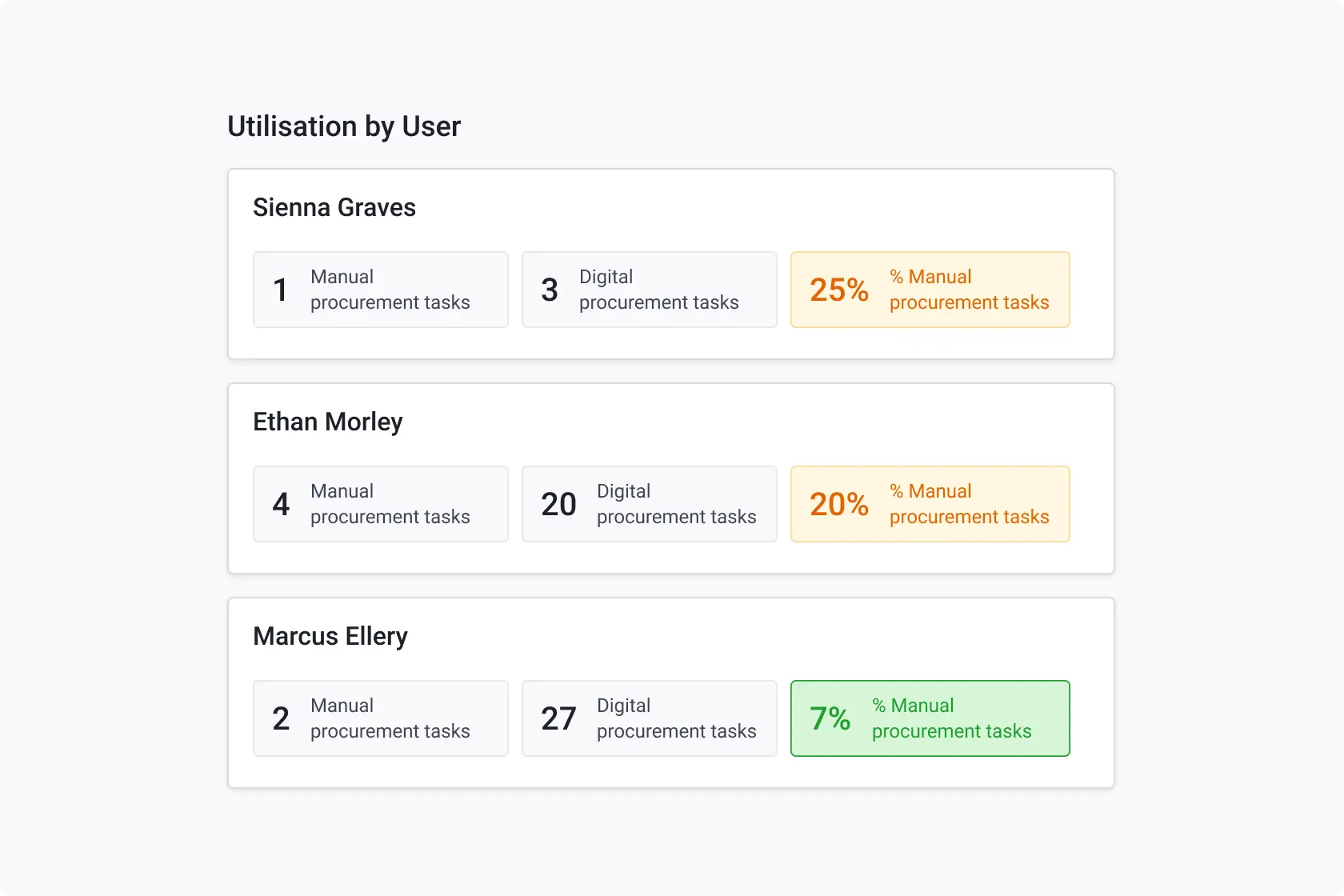
Task: Click the number 27 in Marcus Ellery's card
Action: [558, 718]
